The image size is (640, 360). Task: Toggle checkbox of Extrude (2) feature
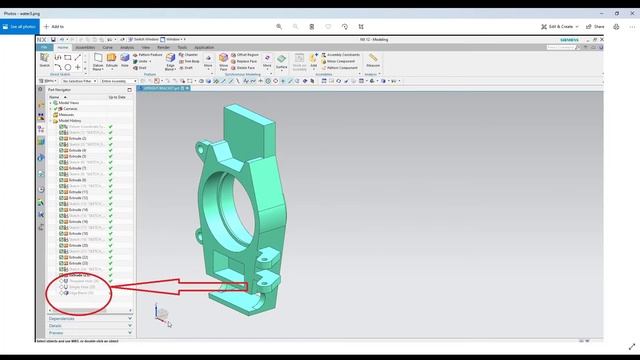click(x=61, y=138)
